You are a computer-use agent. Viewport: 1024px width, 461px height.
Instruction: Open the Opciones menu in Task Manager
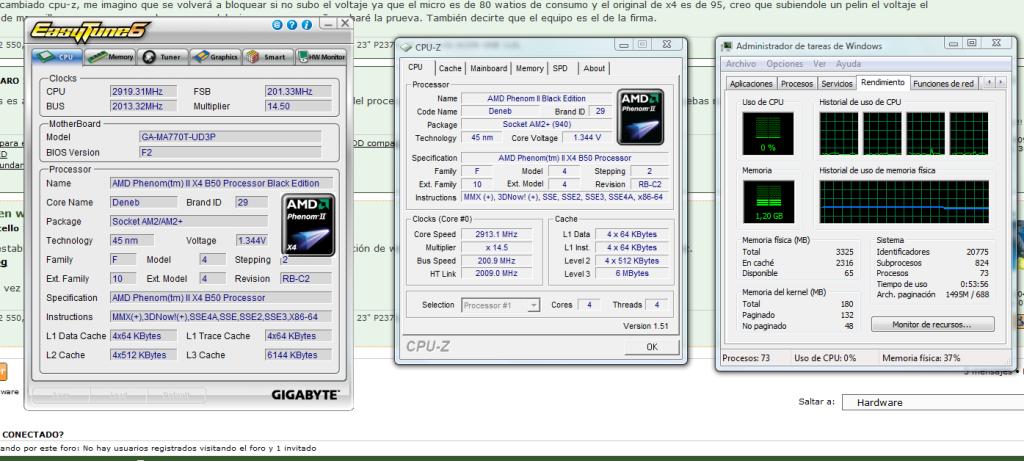pos(784,64)
